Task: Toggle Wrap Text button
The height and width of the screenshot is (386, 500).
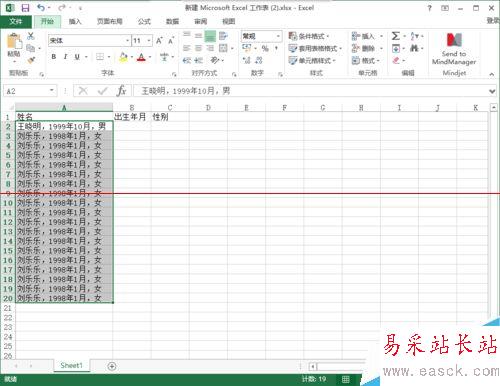Action: click(x=223, y=36)
